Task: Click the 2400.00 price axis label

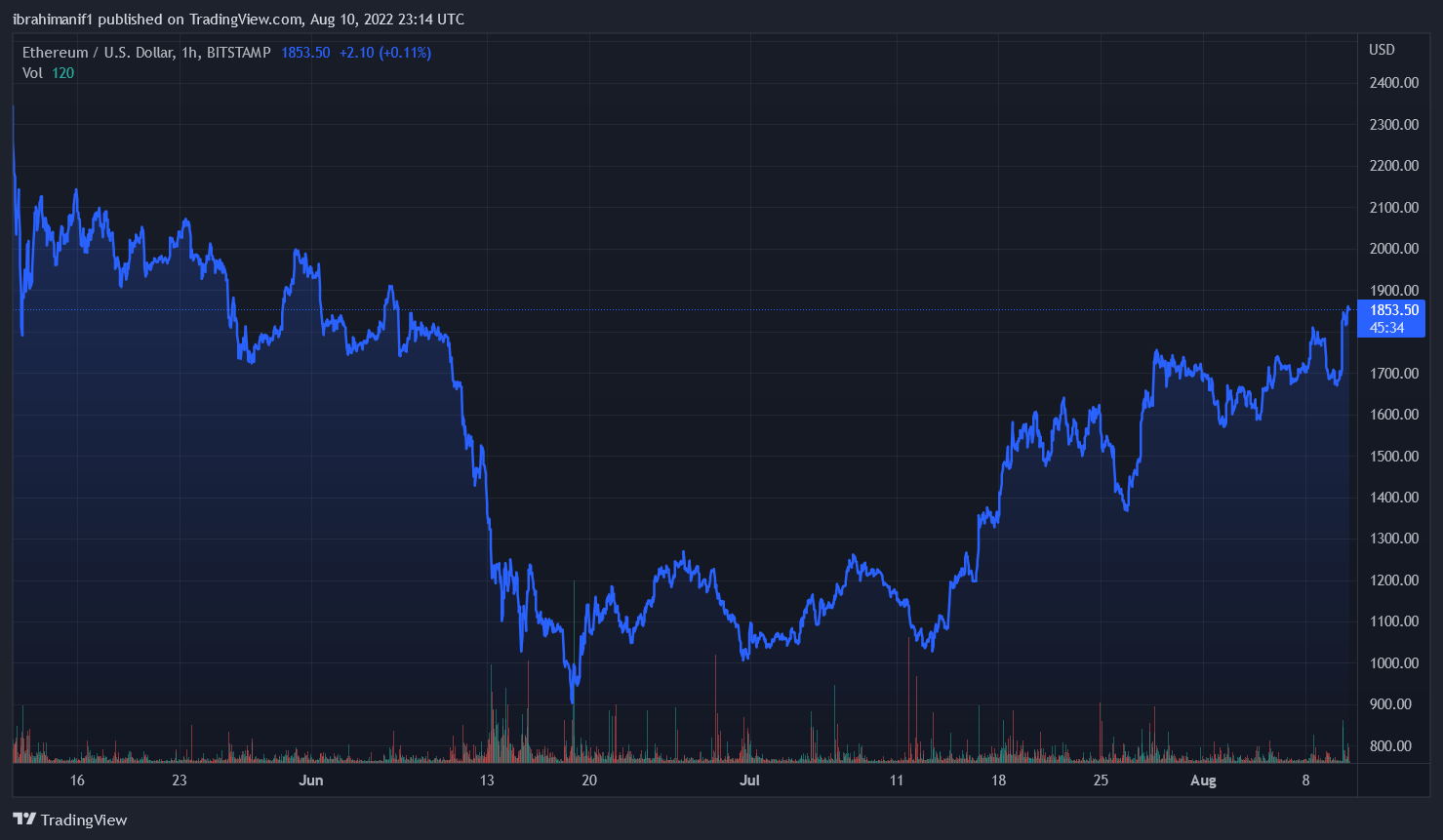Action: click(x=1393, y=83)
